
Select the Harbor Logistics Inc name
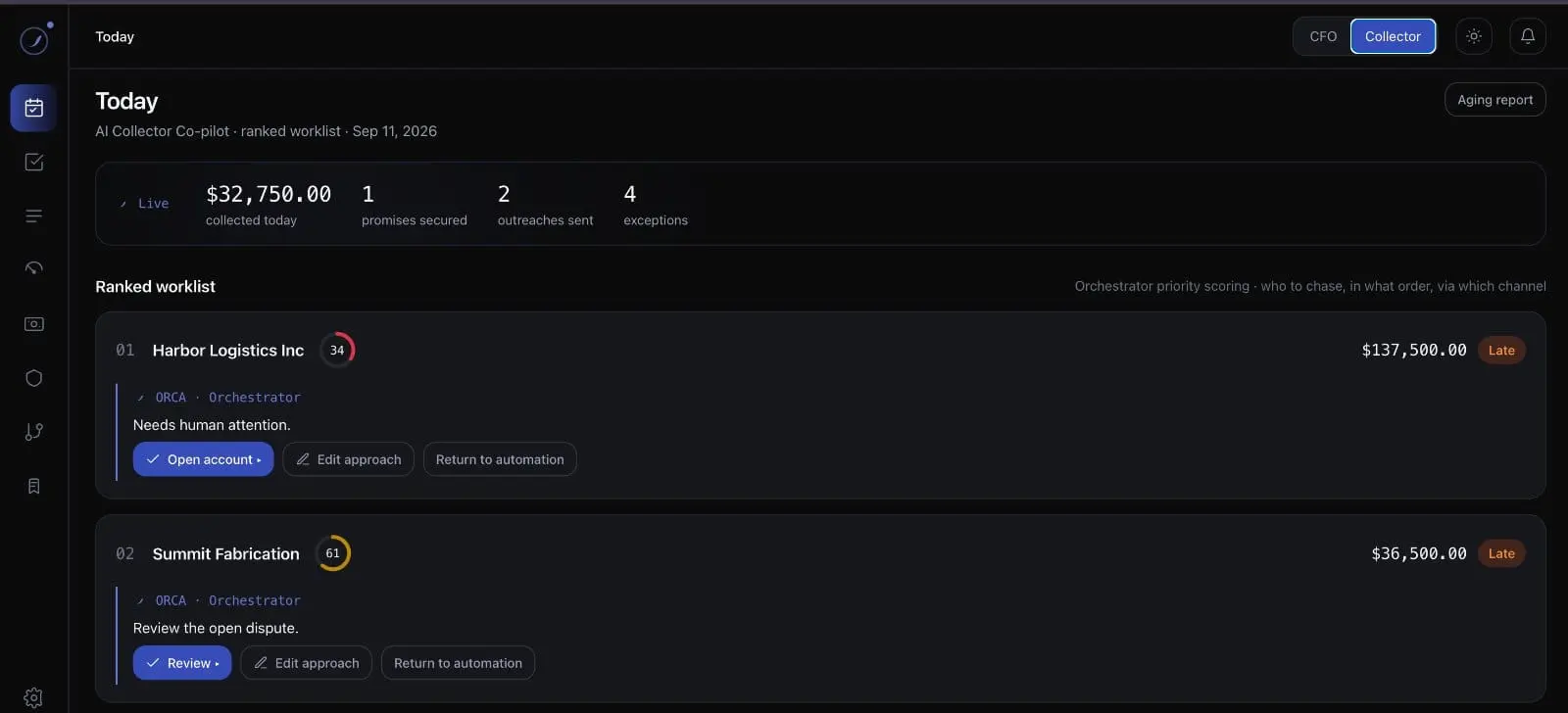pos(228,351)
